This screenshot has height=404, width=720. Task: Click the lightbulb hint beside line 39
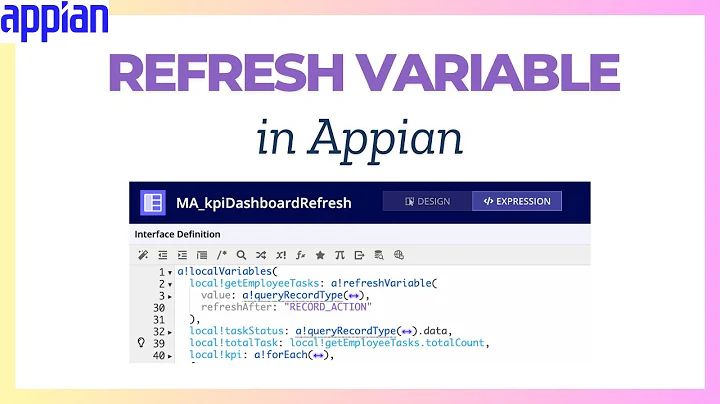tap(141, 342)
